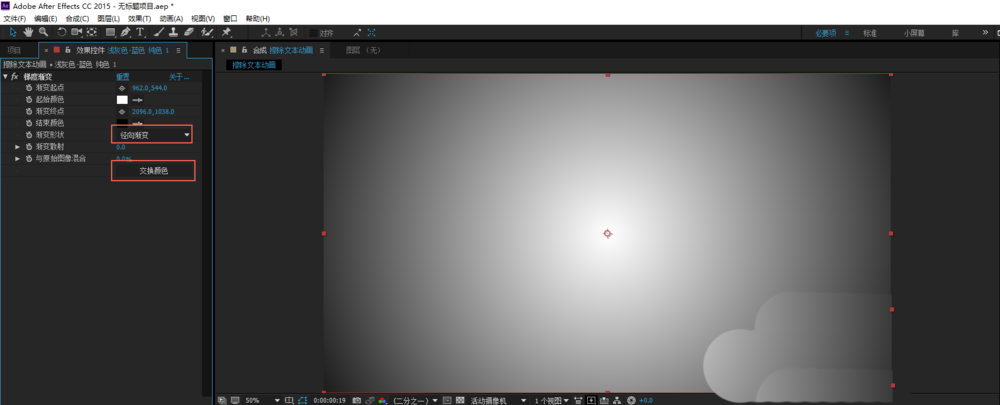
Task: Expand the workspace overflow chevrons
Action: [985, 33]
